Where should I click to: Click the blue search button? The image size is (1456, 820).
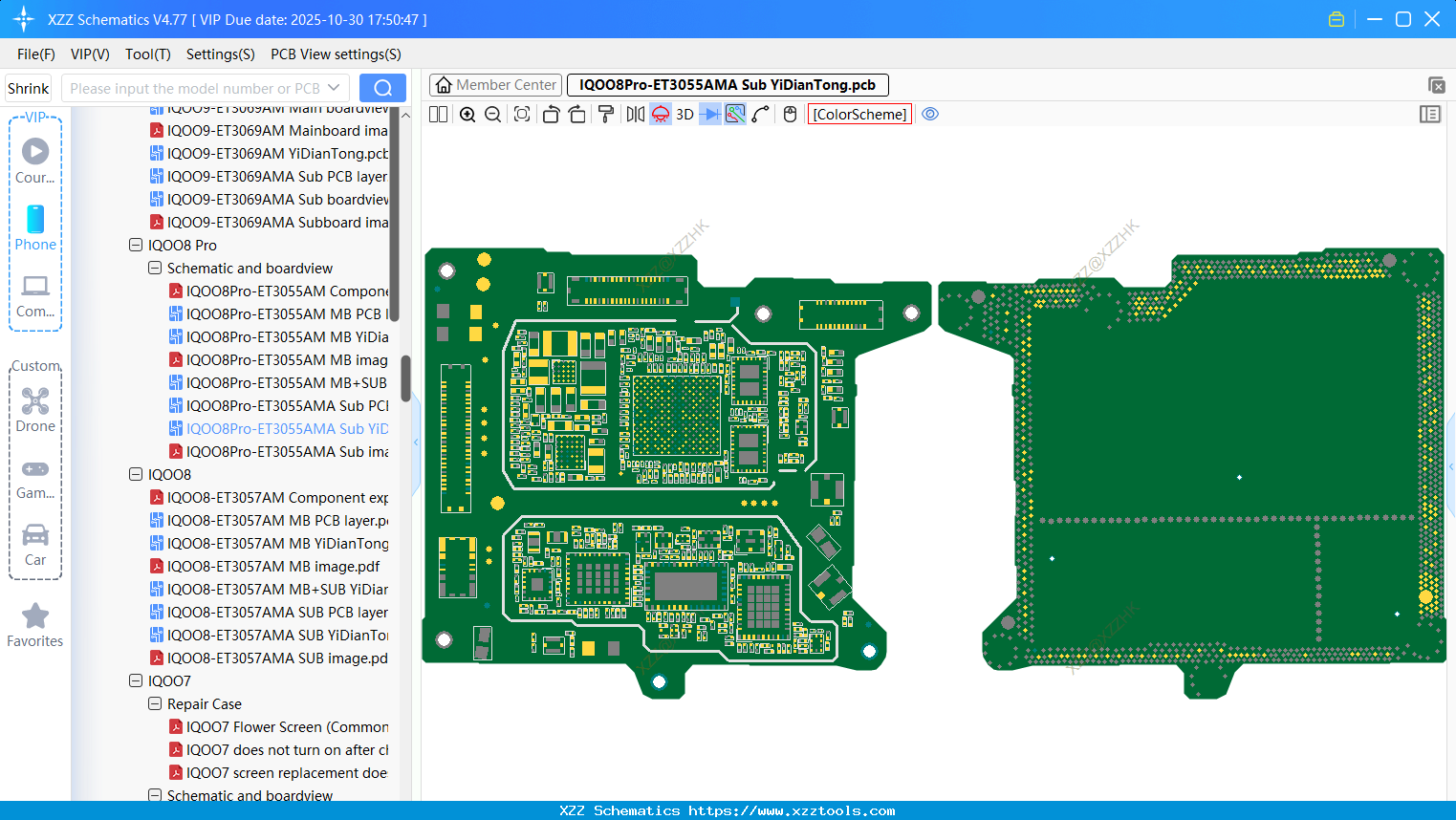tap(382, 88)
